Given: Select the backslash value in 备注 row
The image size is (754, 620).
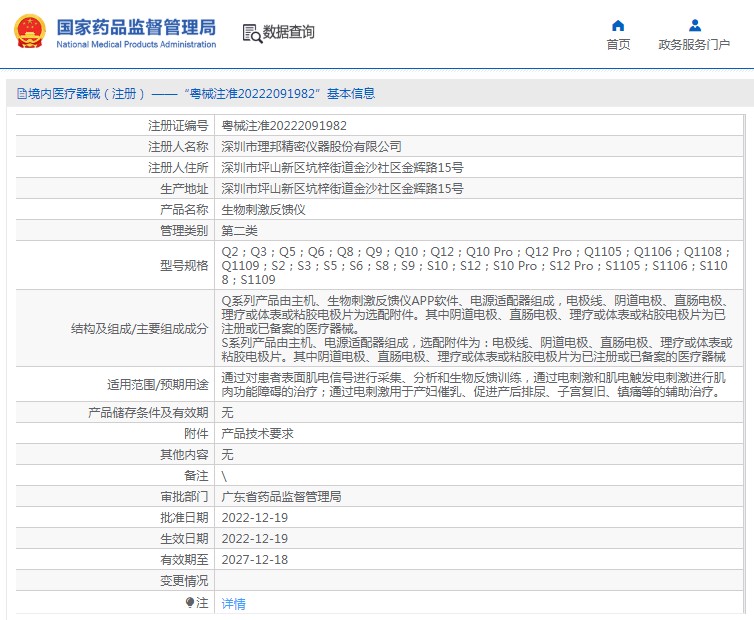Looking at the screenshot, I should click(x=224, y=476).
